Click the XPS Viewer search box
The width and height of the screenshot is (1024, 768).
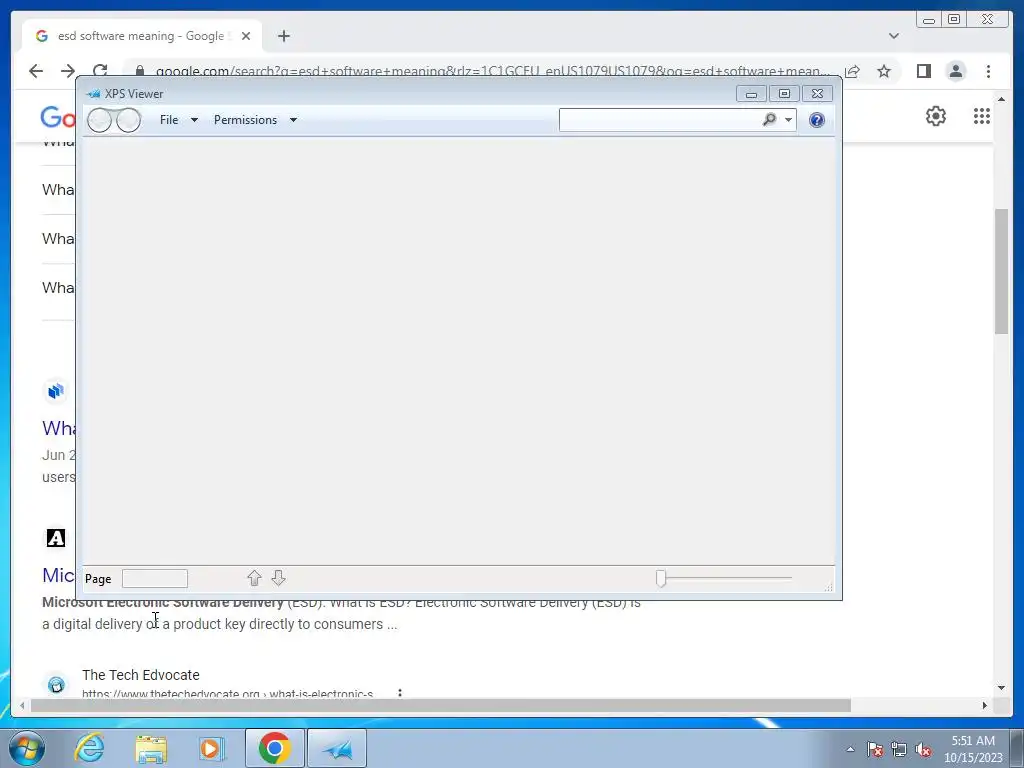click(x=660, y=120)
